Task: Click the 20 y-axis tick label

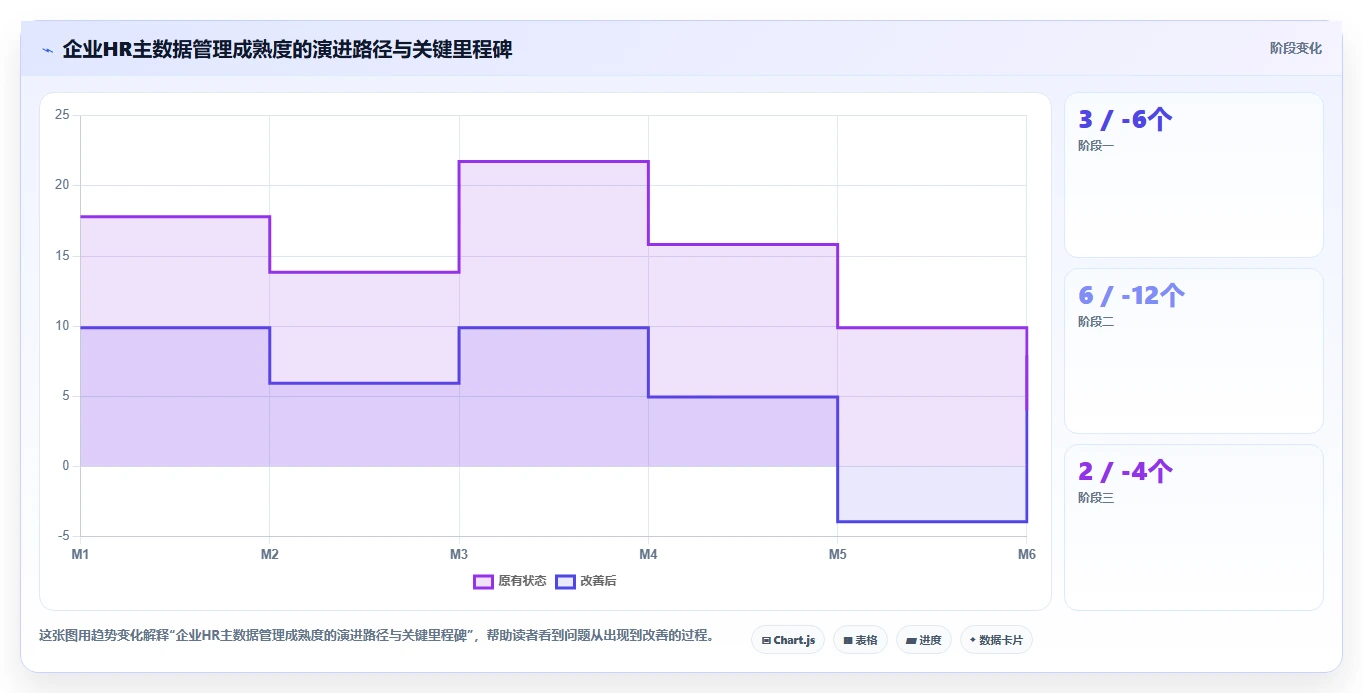Action: 62,185
